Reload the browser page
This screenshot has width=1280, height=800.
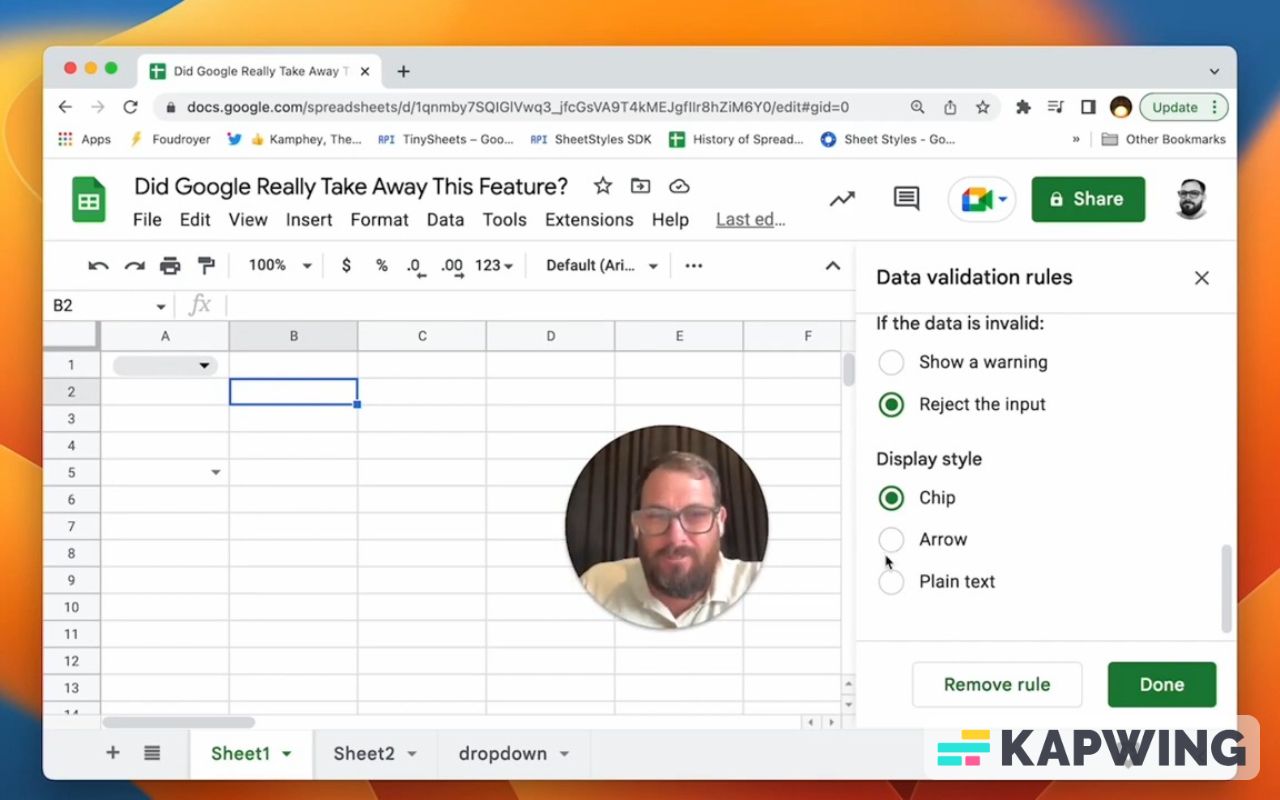(x=130, y=107)
